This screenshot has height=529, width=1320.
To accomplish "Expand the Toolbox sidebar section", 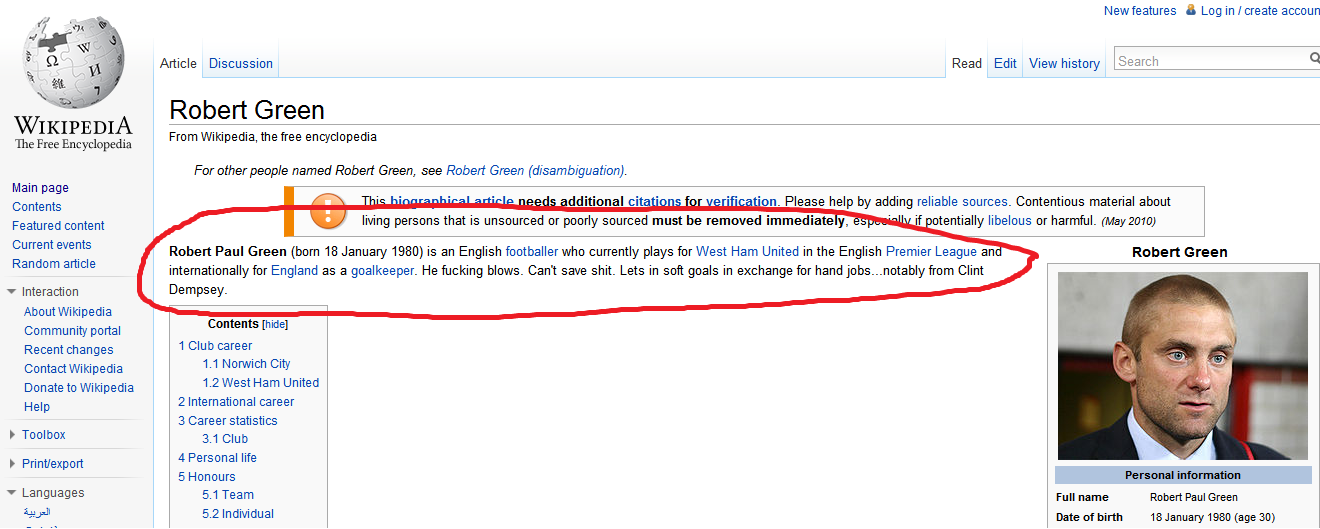I will (x=12, y=435).
